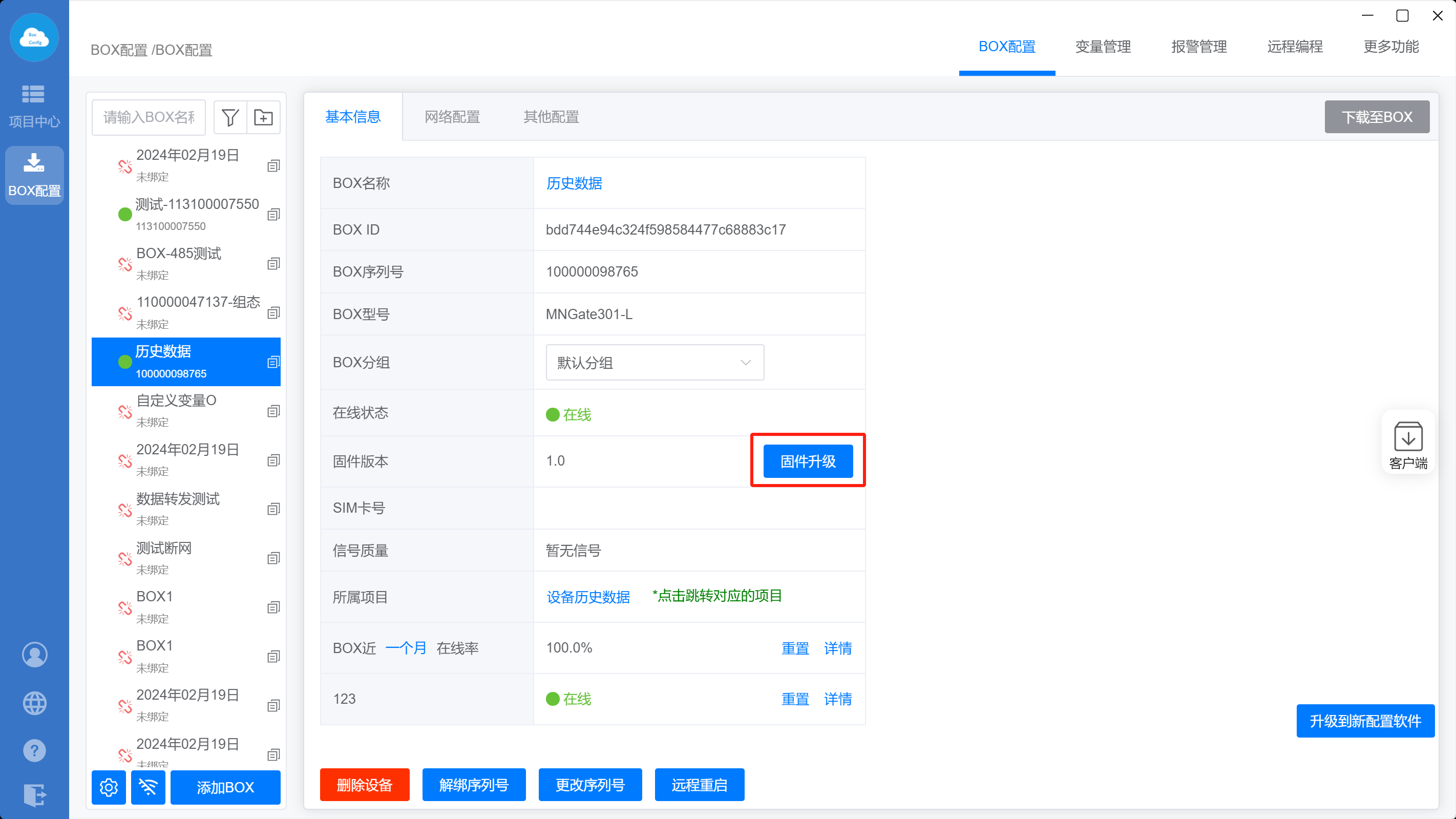Open the help question mark icon
This screenshot has width=1456, height=819.
34,750
